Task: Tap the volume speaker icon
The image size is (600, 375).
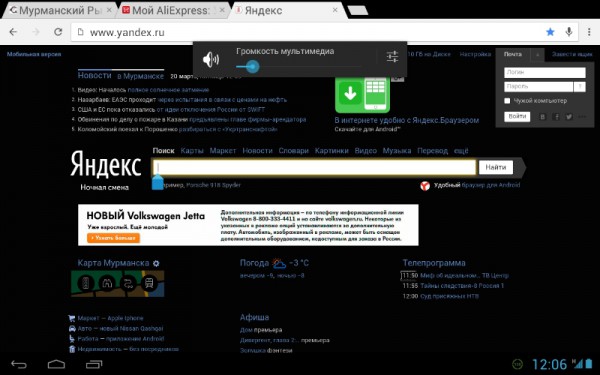Action: [211, 59]
